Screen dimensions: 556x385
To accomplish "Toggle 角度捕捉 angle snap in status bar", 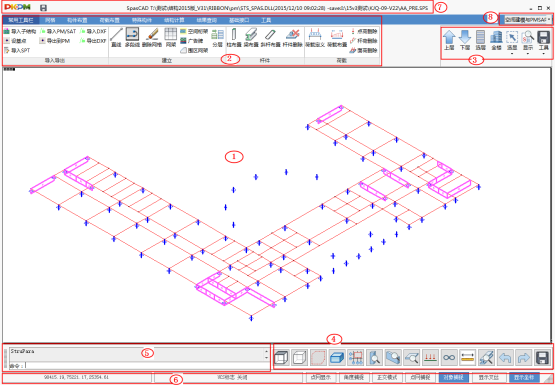I will 354,378.
